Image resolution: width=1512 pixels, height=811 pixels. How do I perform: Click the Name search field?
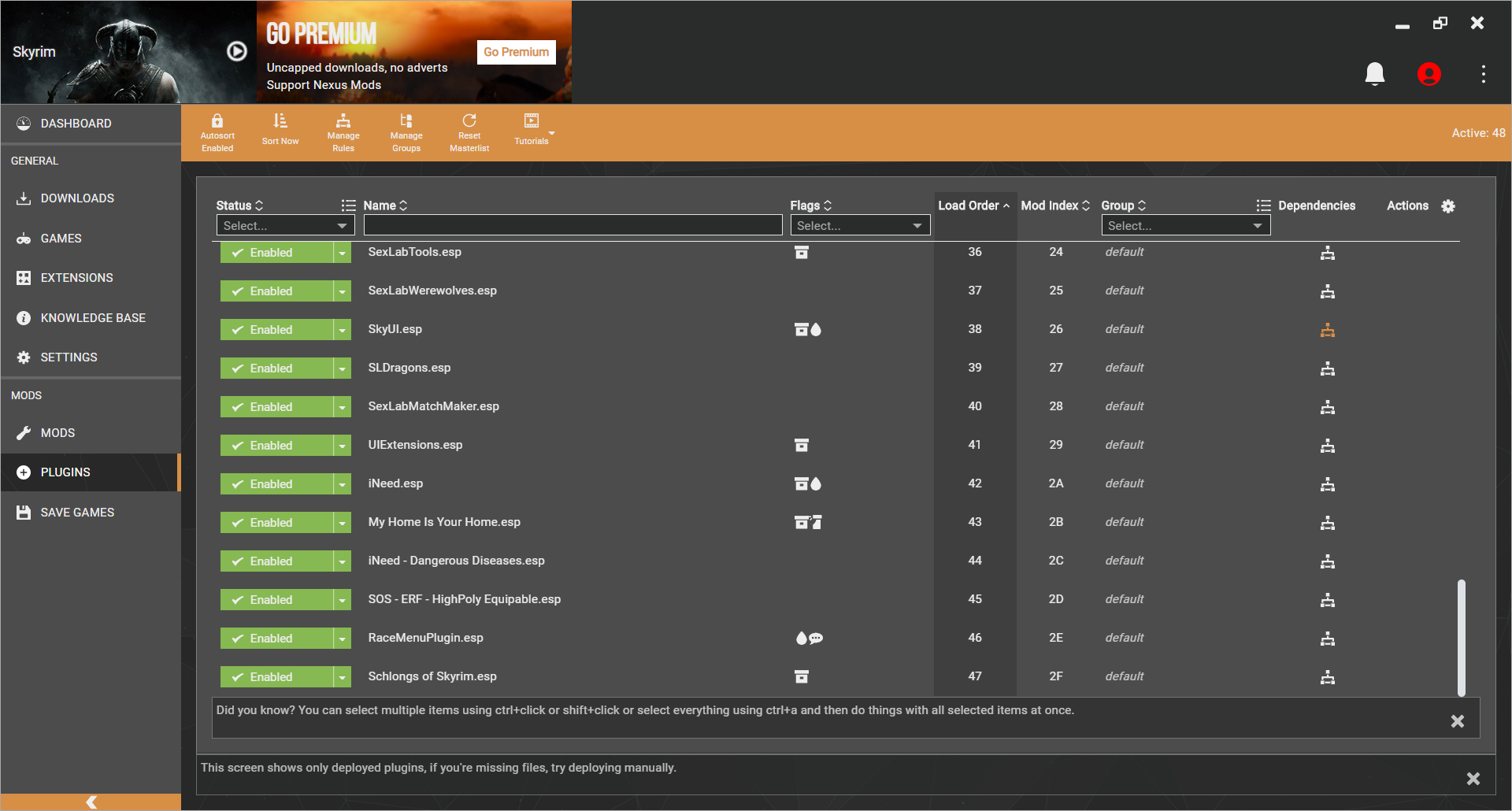(x=573, y=225)
